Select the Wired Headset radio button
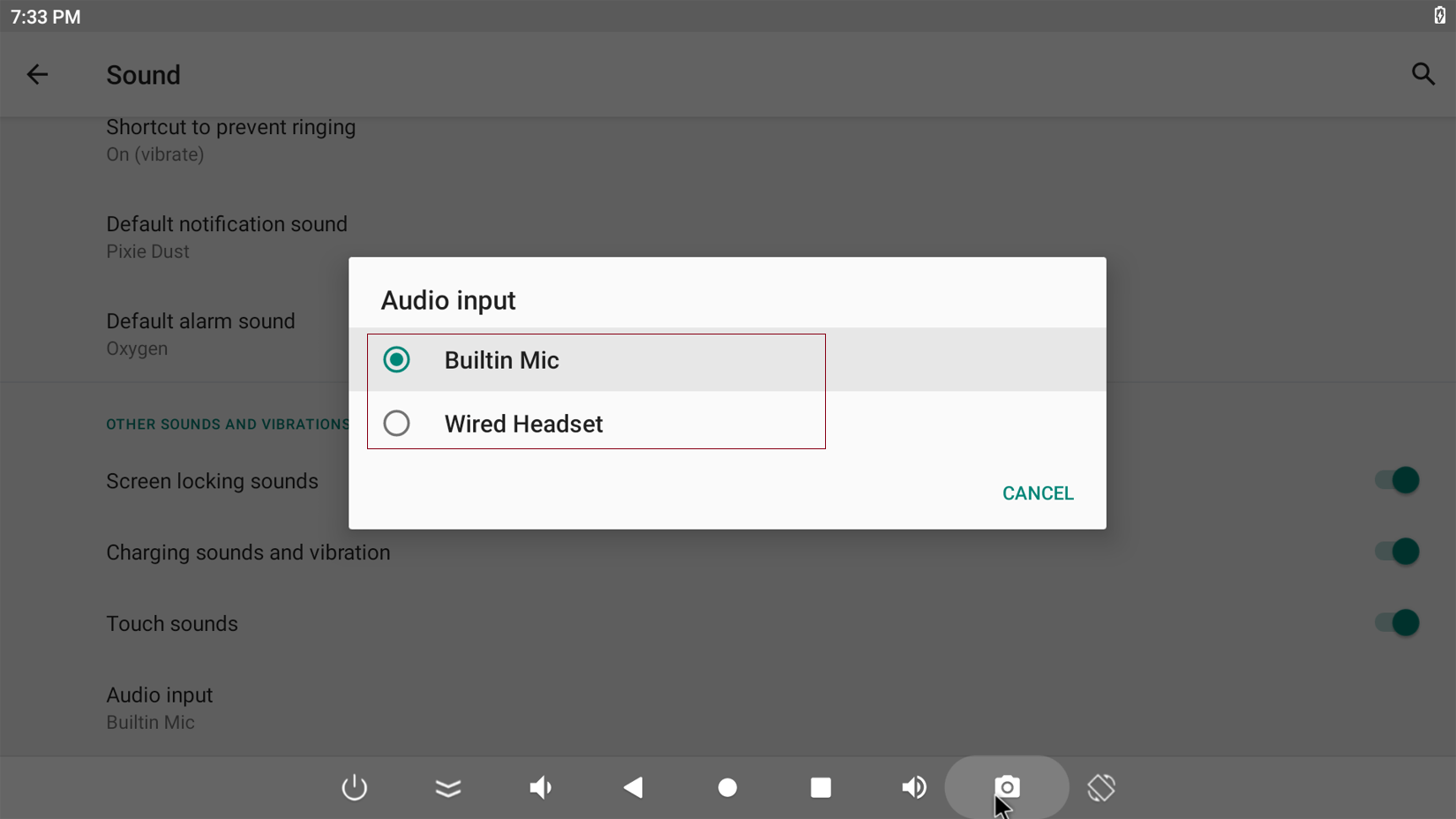1456x819 pixels. click(x=396, y=423)
